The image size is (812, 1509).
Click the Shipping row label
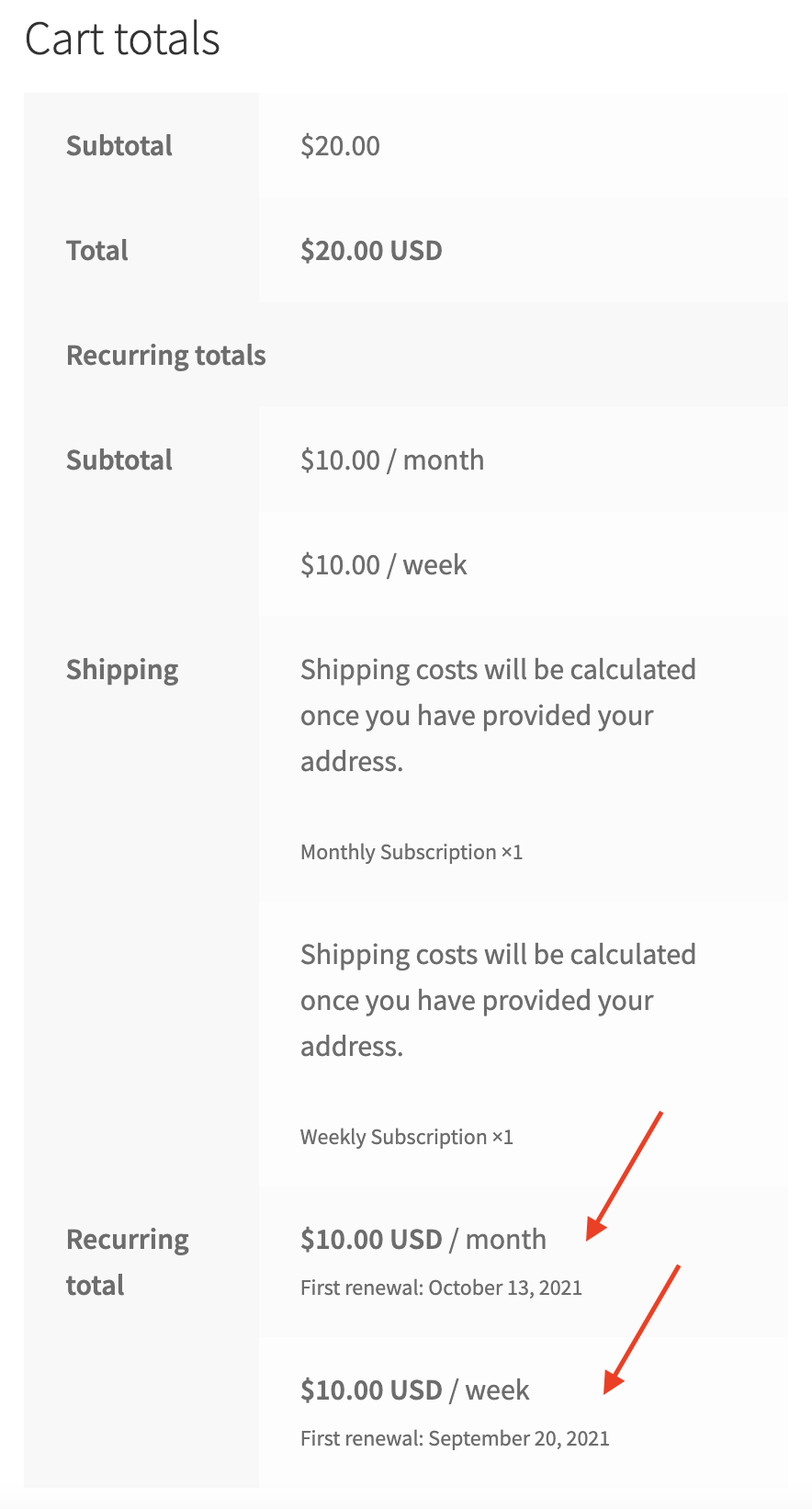pos(122,670)
